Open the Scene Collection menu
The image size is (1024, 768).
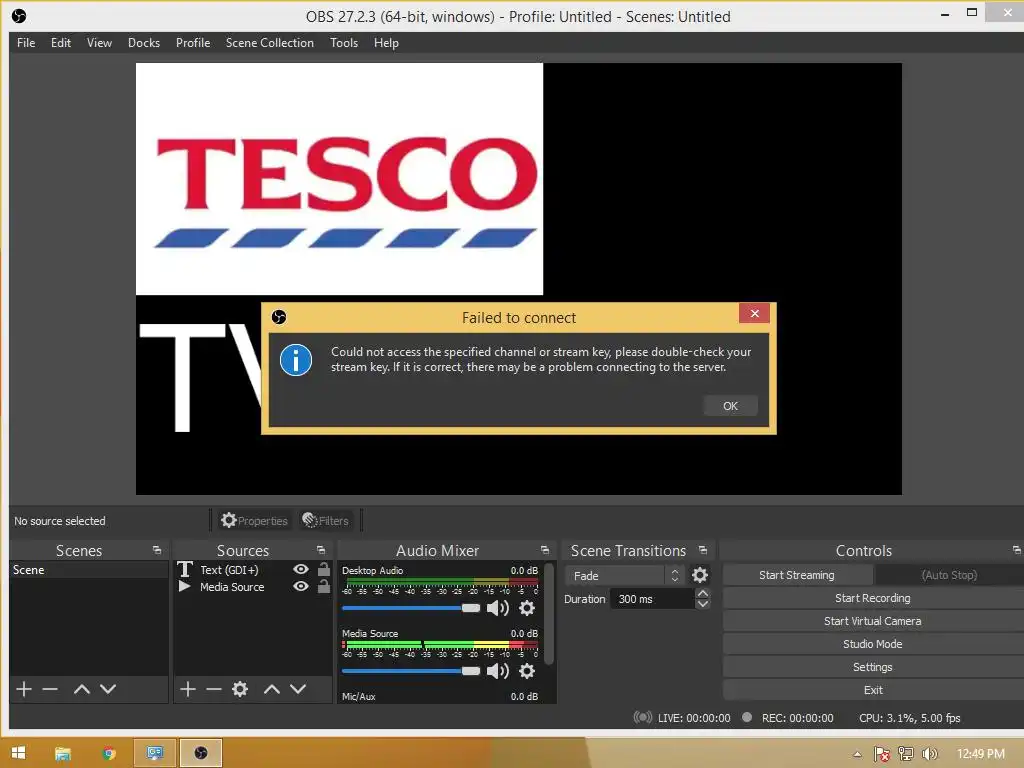tap(270, 42)
